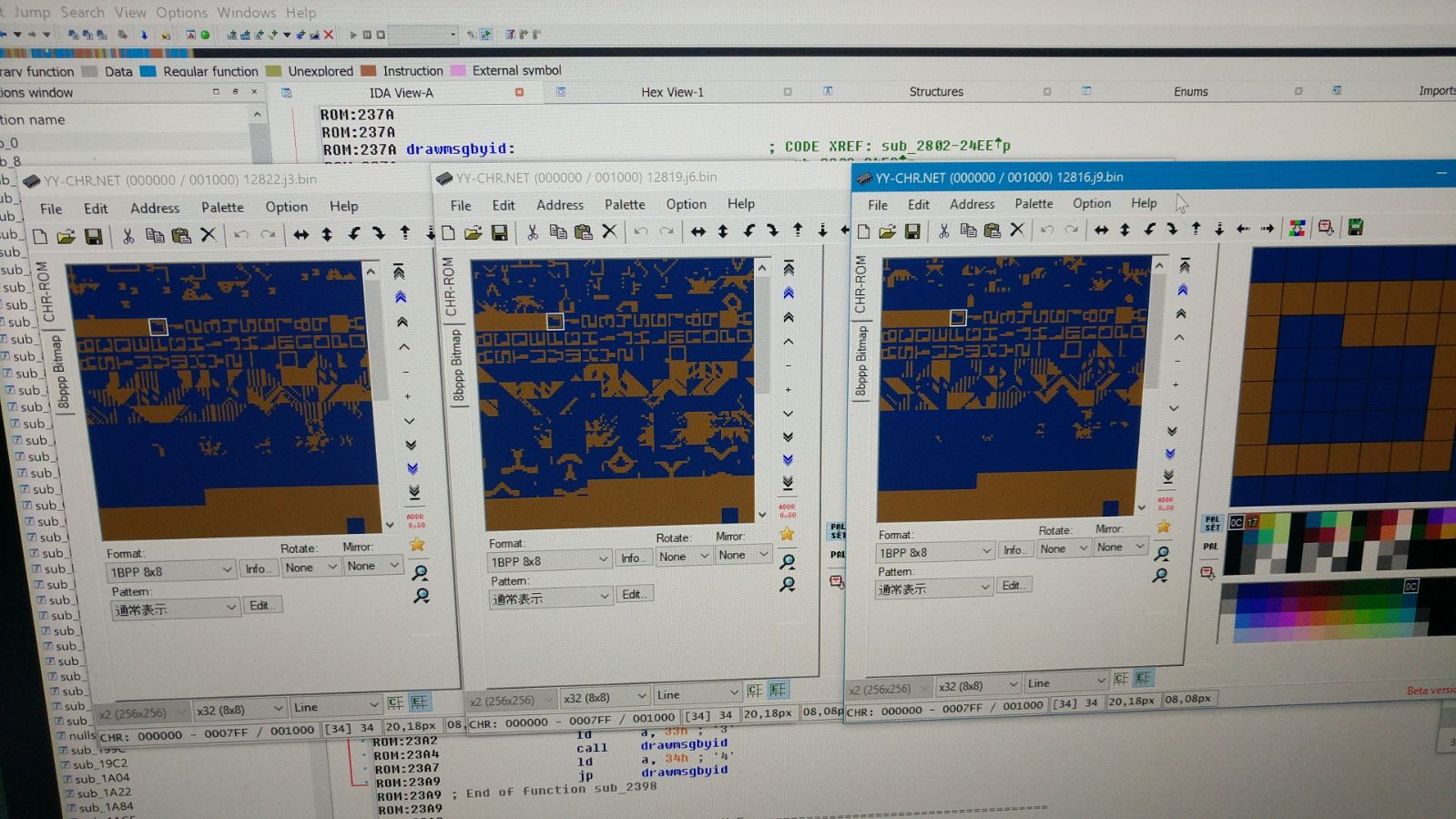Open Format 1BPP 8x8 dropdown in 12822.j3.bin
Screen dimensions: 1456x819
click(170, 571)
